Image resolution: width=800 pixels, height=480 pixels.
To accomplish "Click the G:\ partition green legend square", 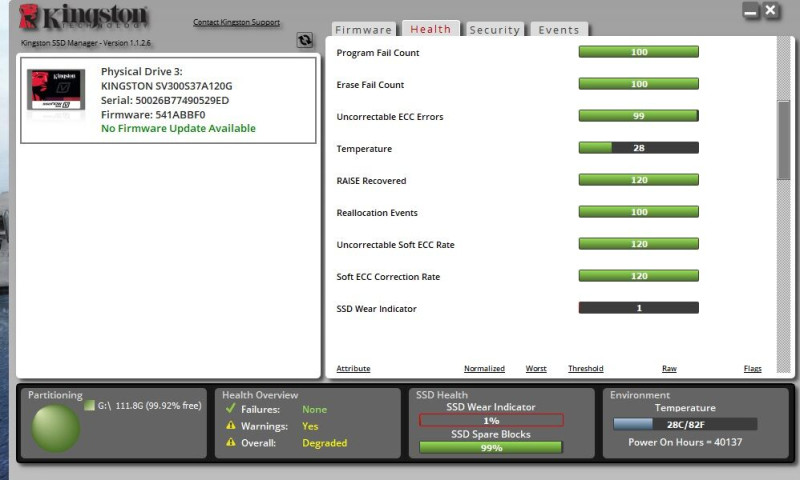I will pyautogui.click(x=89, y=406).
